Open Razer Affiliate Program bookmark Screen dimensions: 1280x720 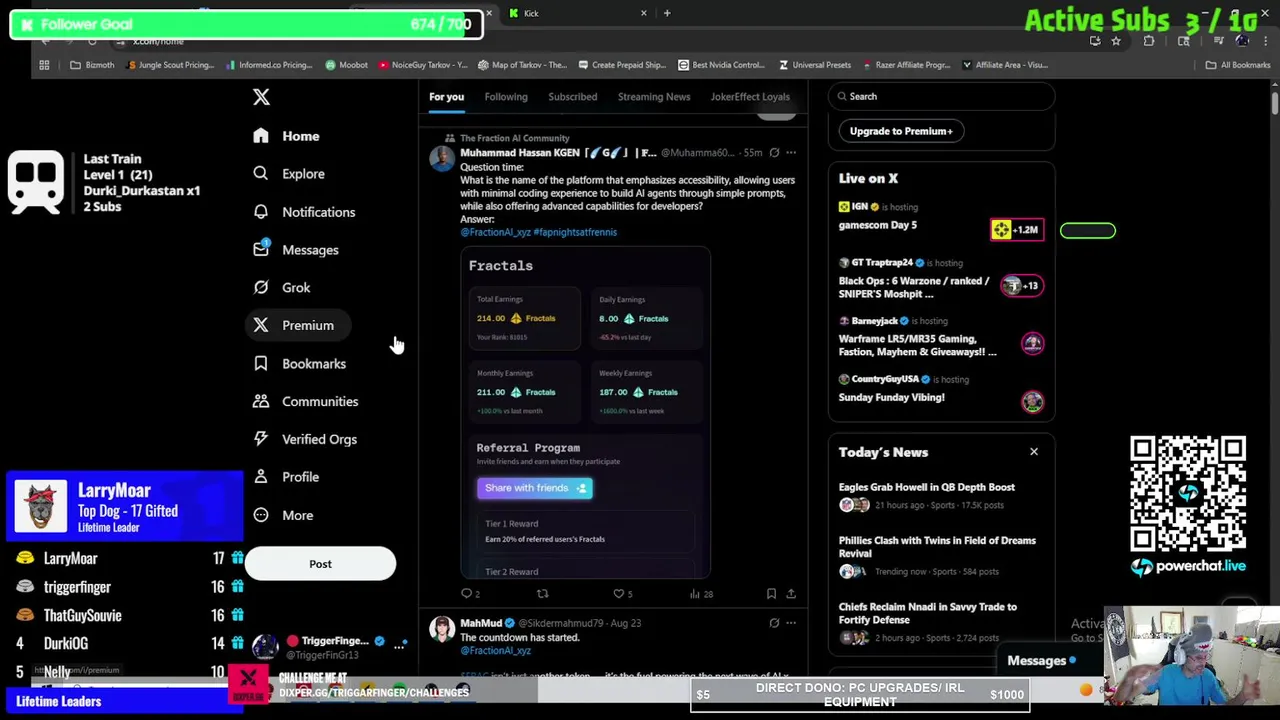coord(905,65)
